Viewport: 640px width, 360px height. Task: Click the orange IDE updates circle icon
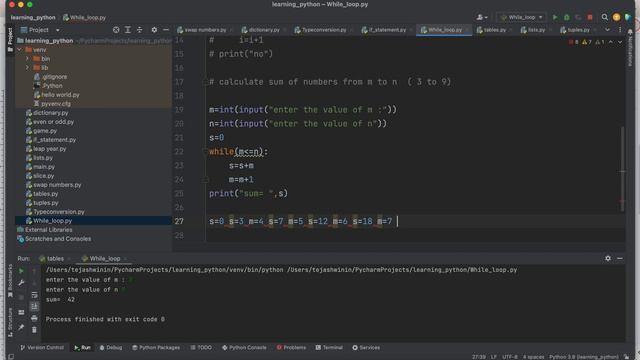pos(616,17)
